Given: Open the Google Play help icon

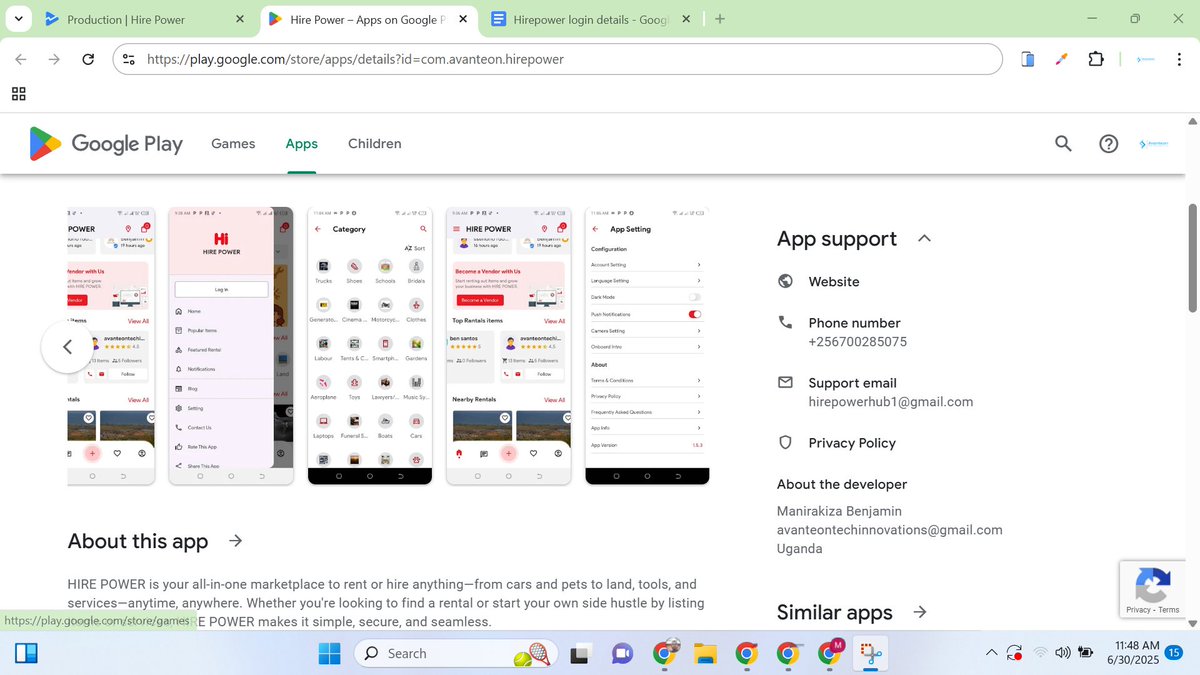Looking at the screenshot, I should (1108, 144).
